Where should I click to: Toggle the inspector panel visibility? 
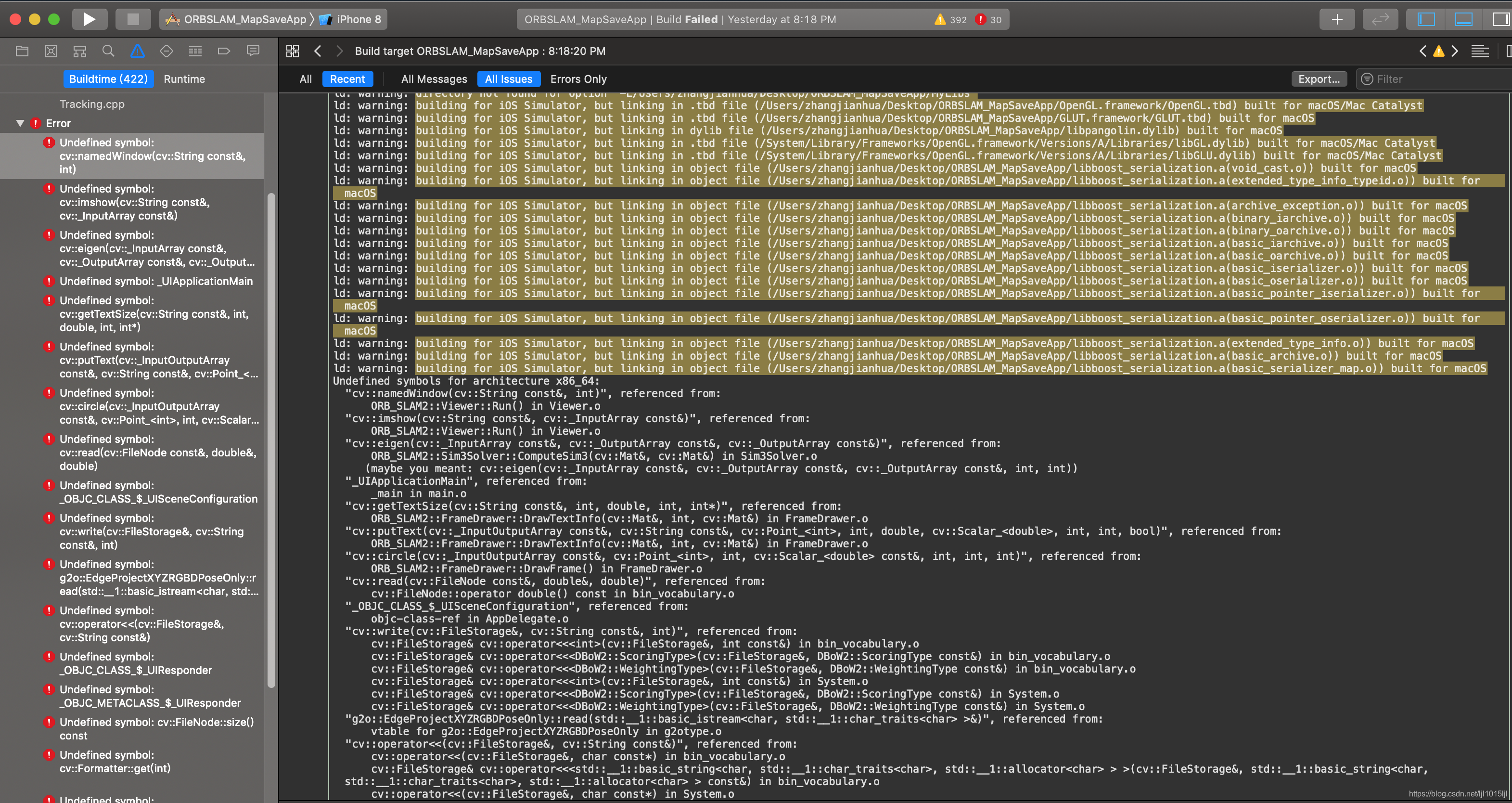[x=1500, y=19]
